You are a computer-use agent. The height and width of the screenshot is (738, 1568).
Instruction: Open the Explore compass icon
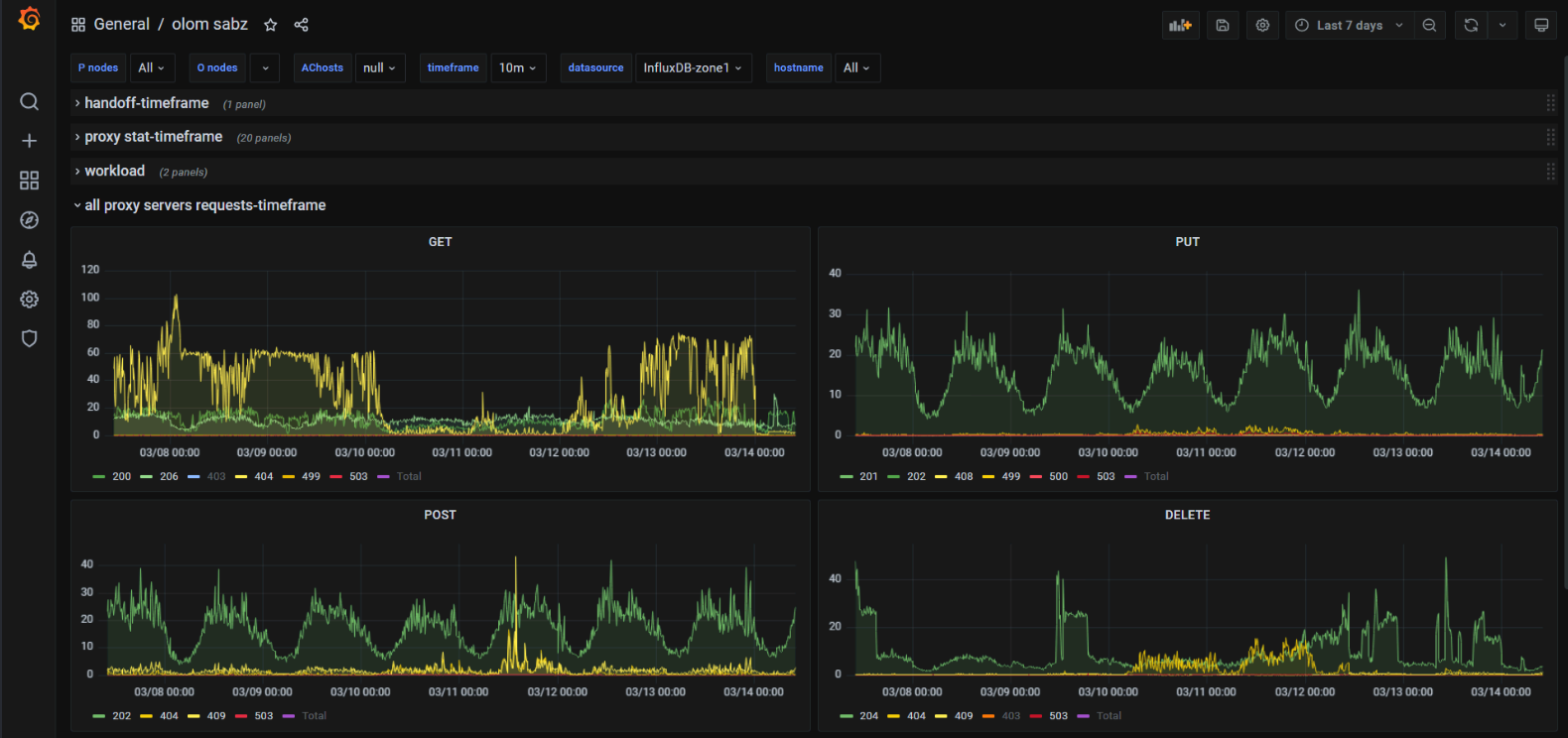[x=29, y=220]
